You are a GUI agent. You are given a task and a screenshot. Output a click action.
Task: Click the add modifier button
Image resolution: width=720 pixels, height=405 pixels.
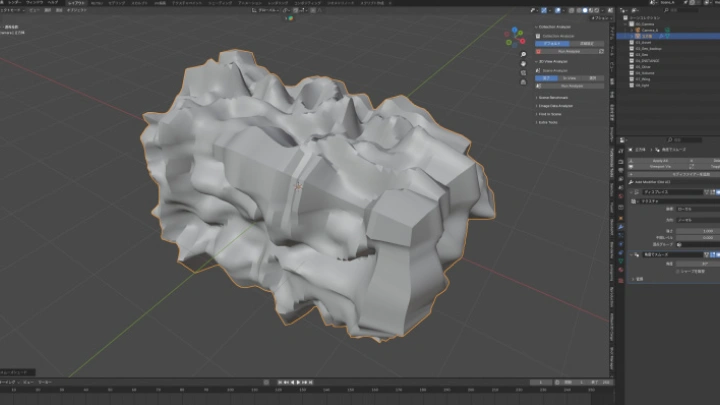click(674, 174)
